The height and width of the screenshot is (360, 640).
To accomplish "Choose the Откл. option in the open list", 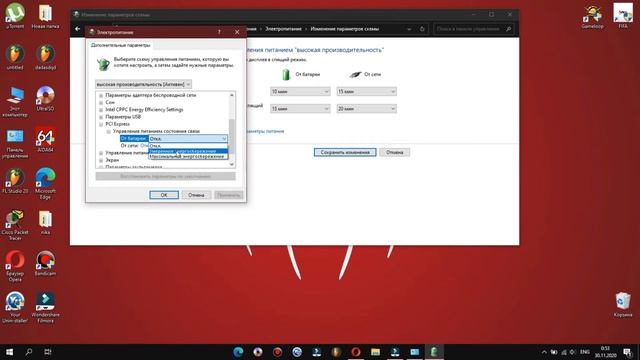I will point(188,146).
